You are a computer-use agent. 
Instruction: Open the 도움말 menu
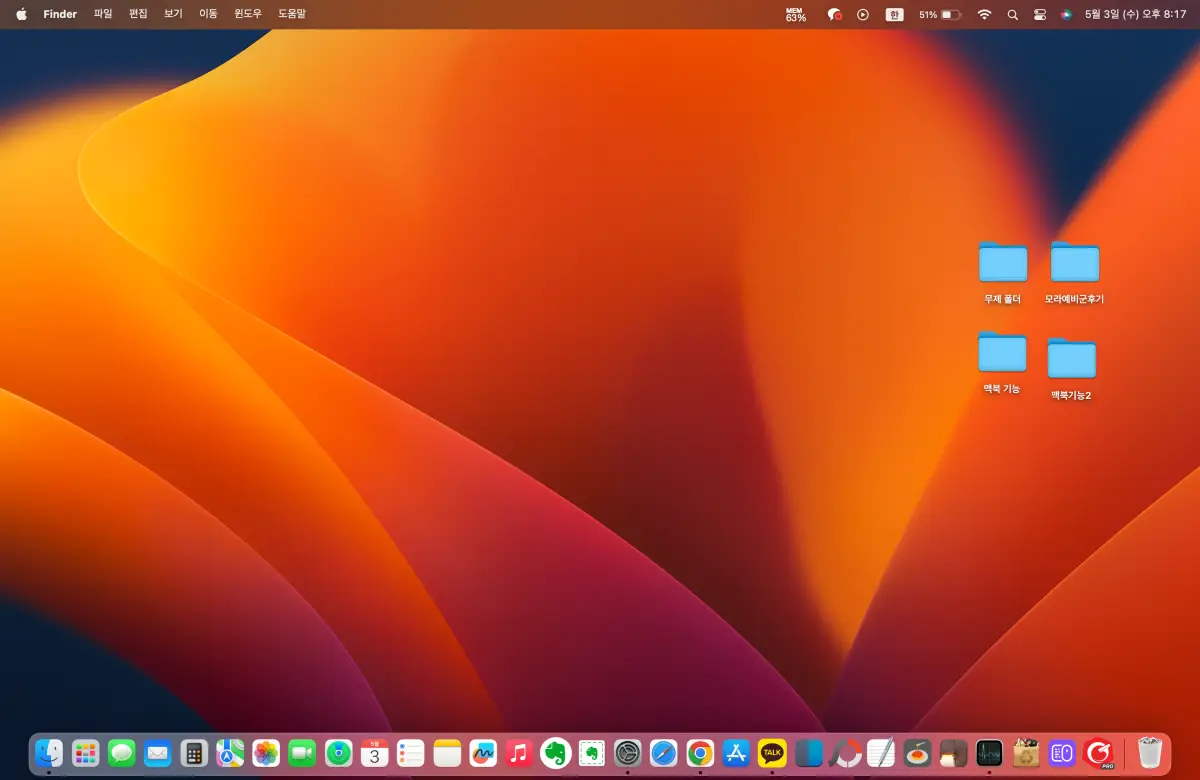pos(292,14)
